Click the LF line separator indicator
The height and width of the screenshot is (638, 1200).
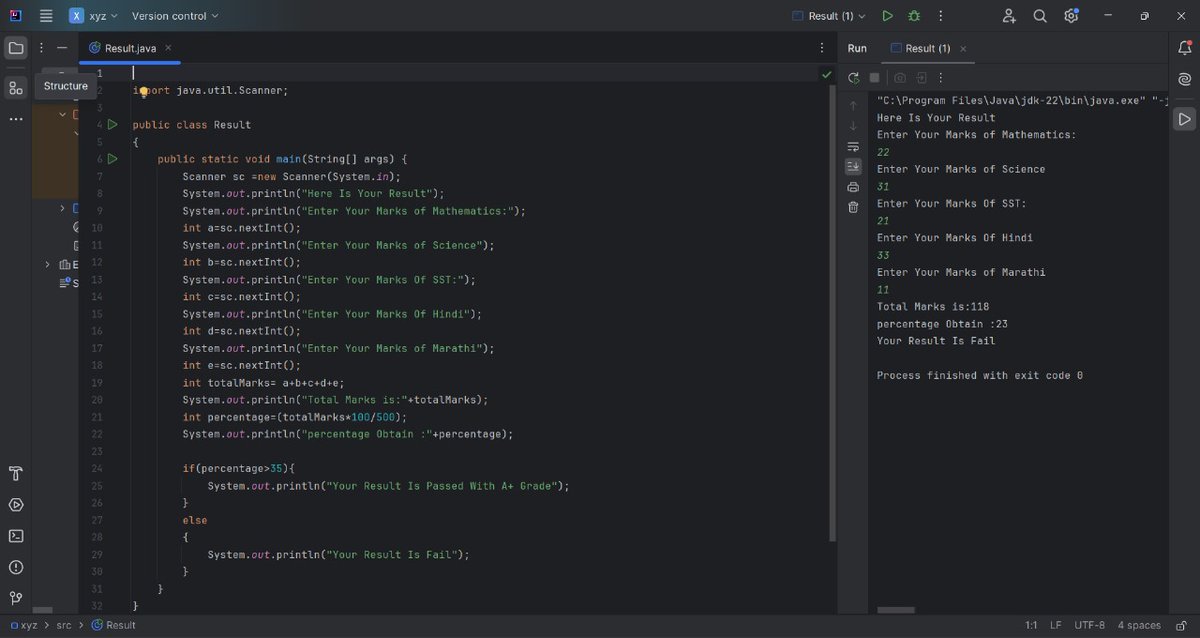[x=1056, y=625]
